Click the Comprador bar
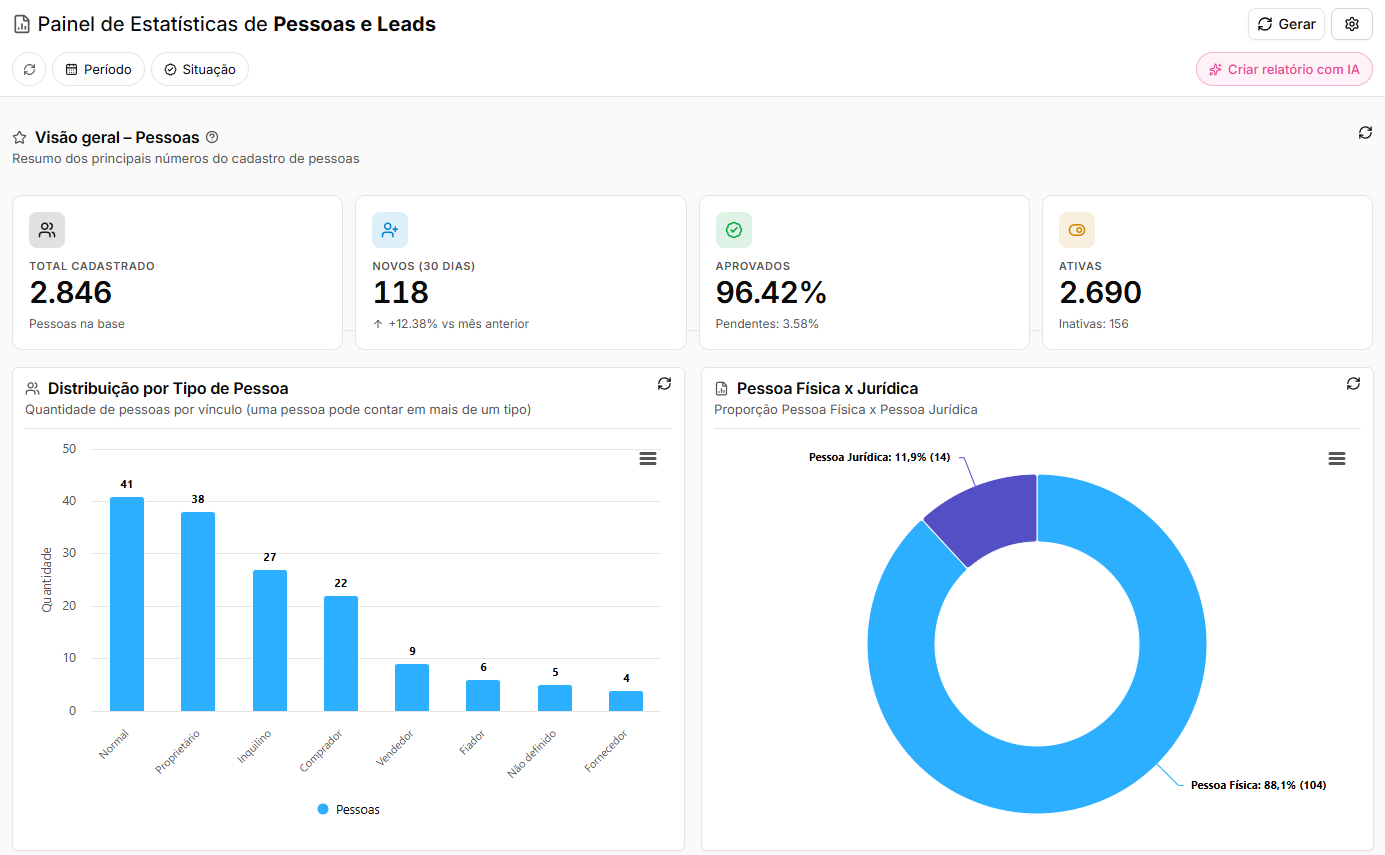This screenshot has width=1385, height=855. click(341, 654)
